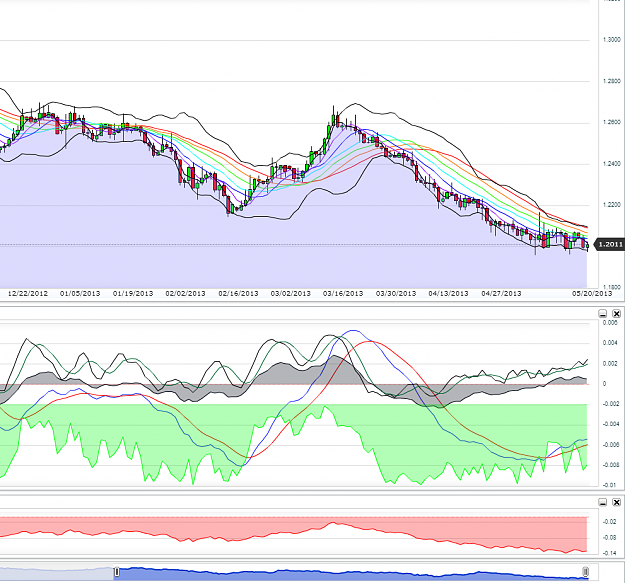Click the 03/02/2013 date label
This screenshot has width=625, height=583.
click(291, 294)
